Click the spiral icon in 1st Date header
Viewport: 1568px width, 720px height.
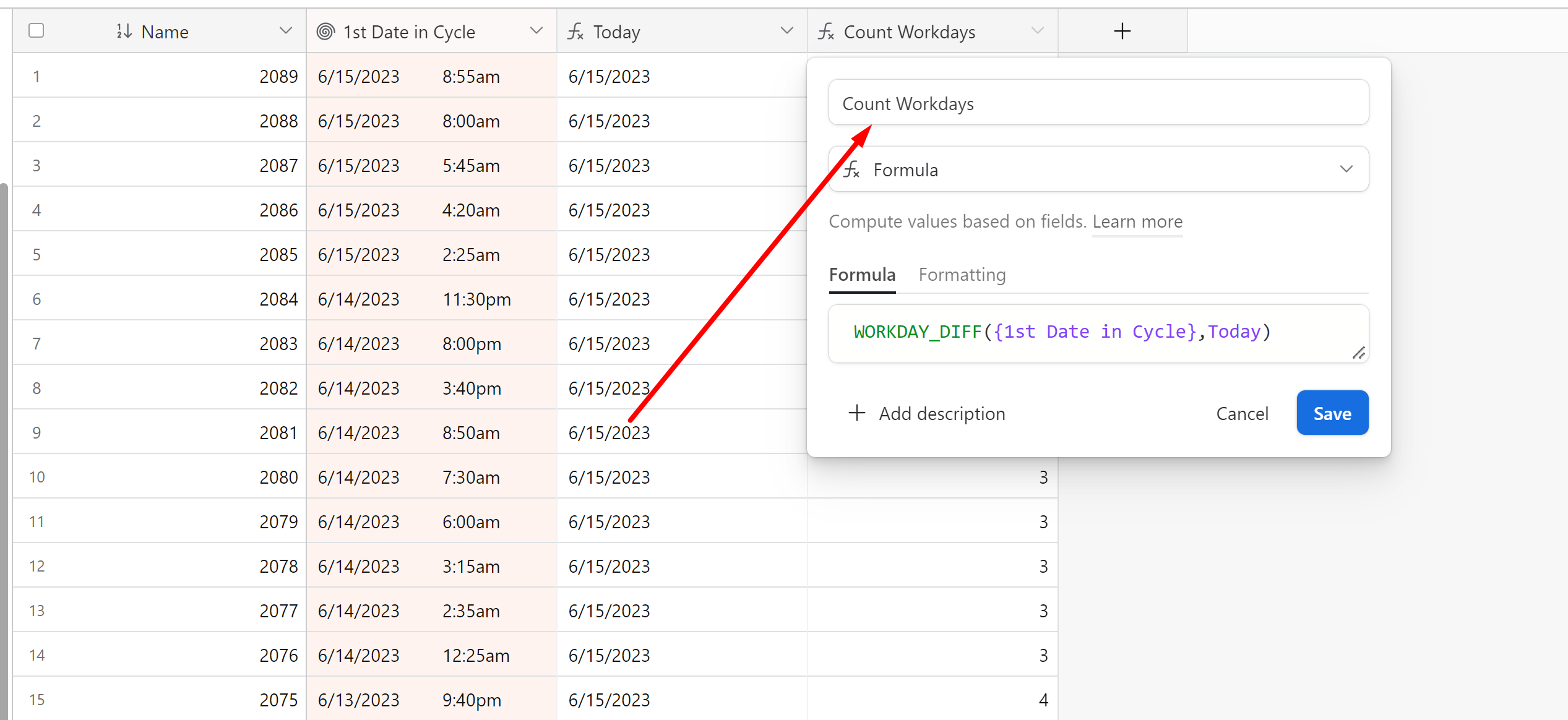(x=325, y=31)
